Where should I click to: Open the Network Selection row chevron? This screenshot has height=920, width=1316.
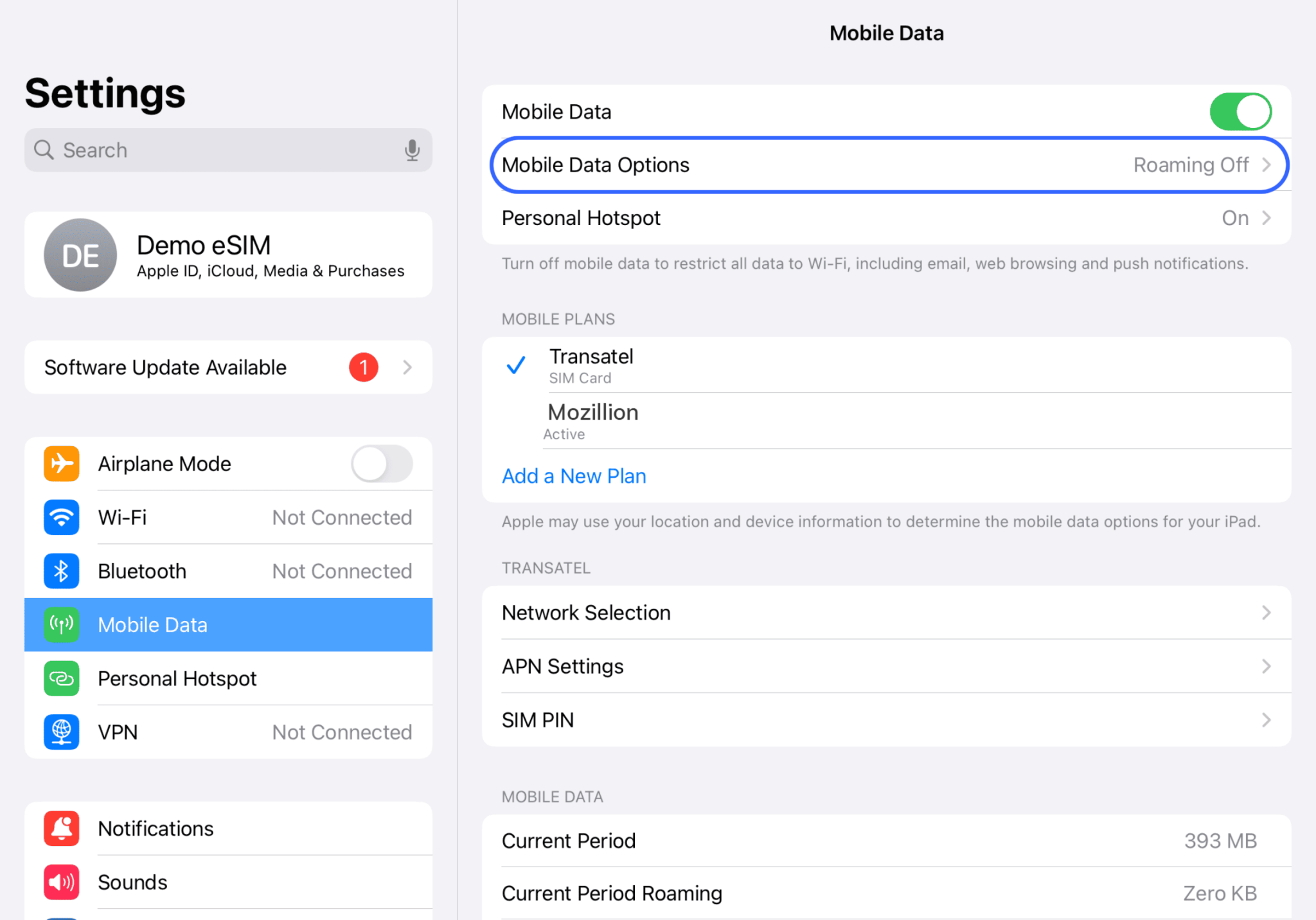[x=1266, y=613]
